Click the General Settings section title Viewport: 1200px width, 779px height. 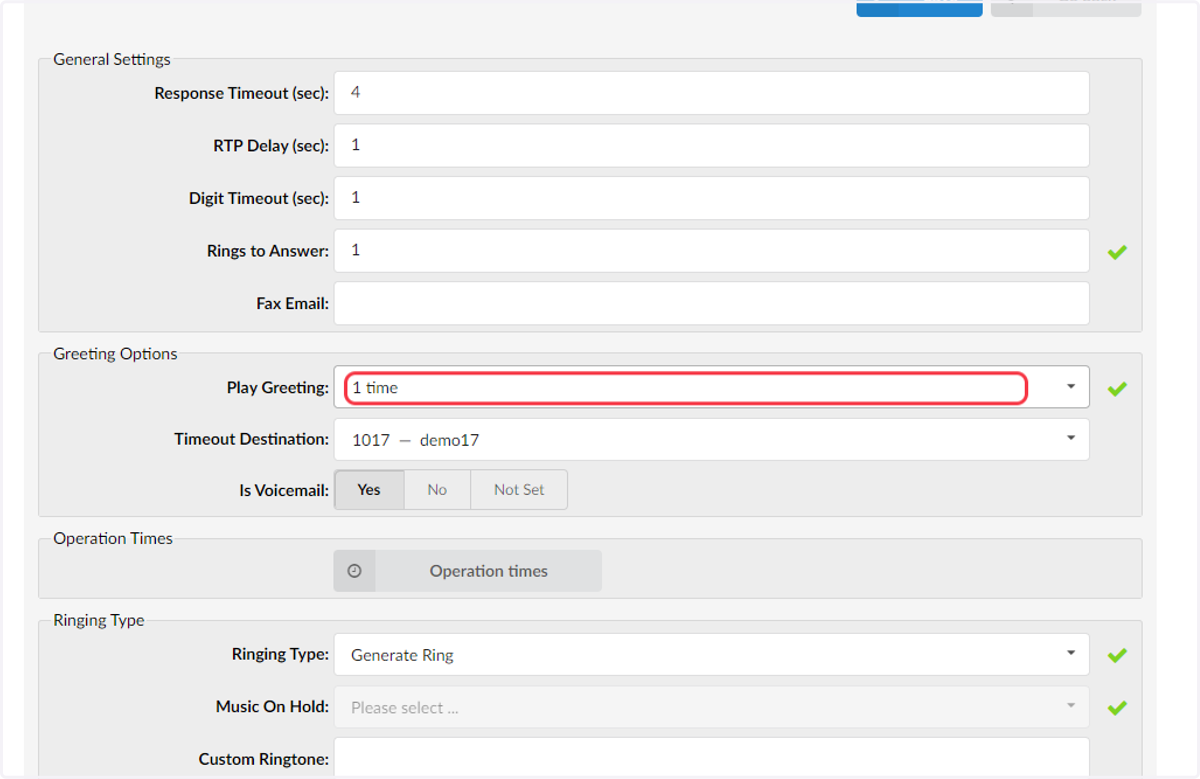[112, 59]
